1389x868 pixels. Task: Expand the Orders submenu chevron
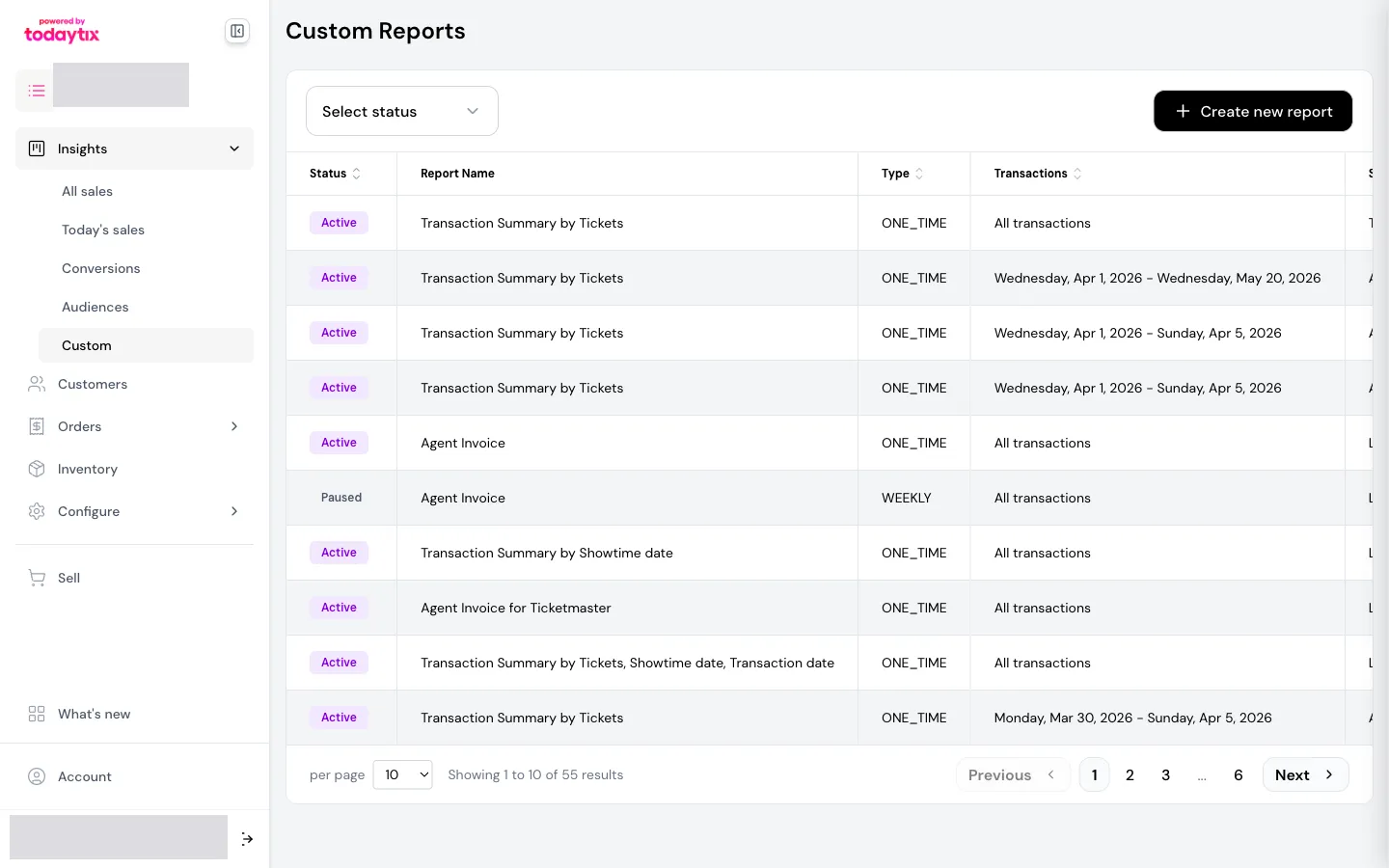click(234, 426)
